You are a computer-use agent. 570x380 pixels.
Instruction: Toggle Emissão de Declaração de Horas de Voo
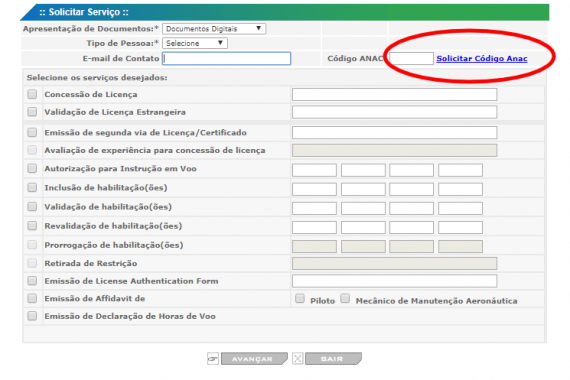pos(32,316)
